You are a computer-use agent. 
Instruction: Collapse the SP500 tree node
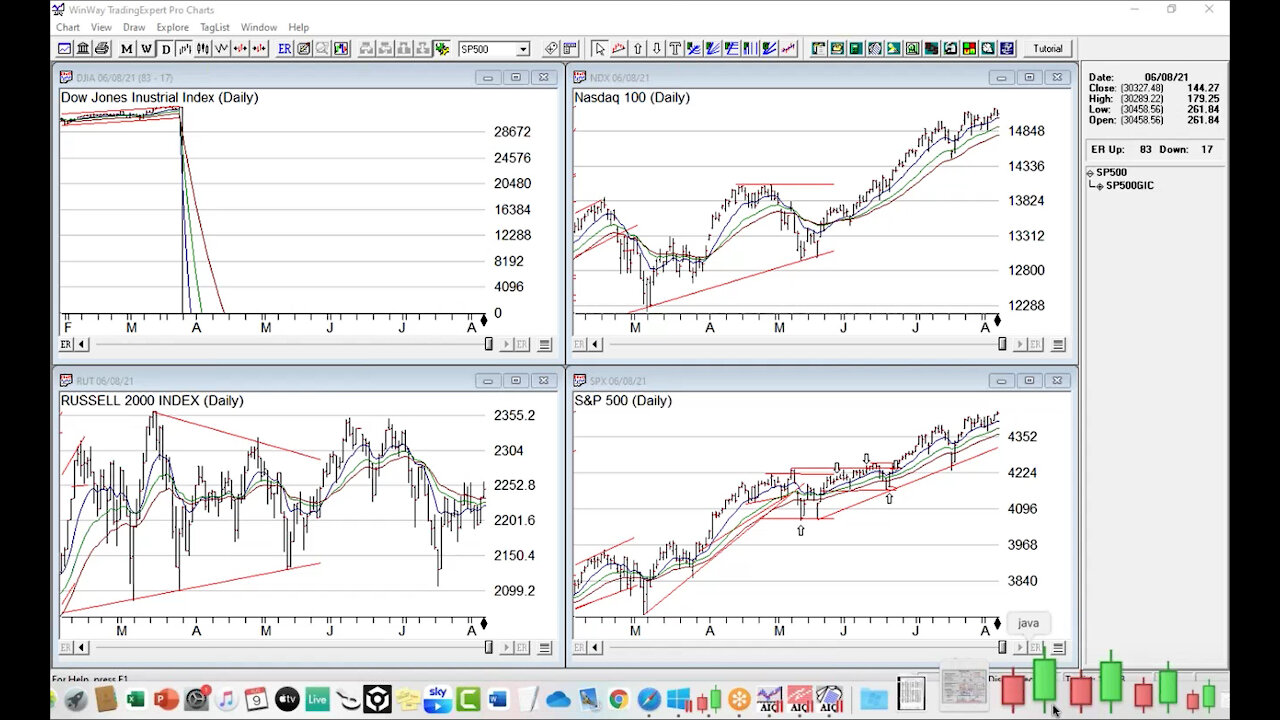pyautogui.click(x=1090, y=173)
